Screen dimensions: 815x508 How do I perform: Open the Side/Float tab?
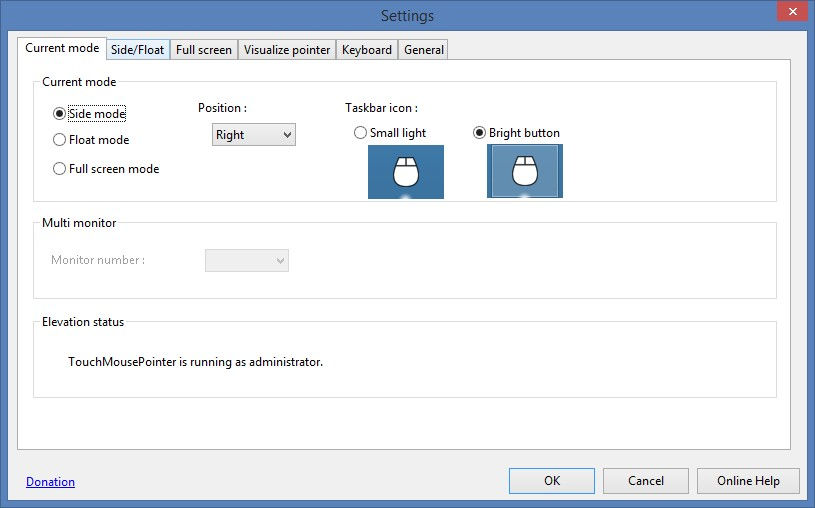point(138,50)
